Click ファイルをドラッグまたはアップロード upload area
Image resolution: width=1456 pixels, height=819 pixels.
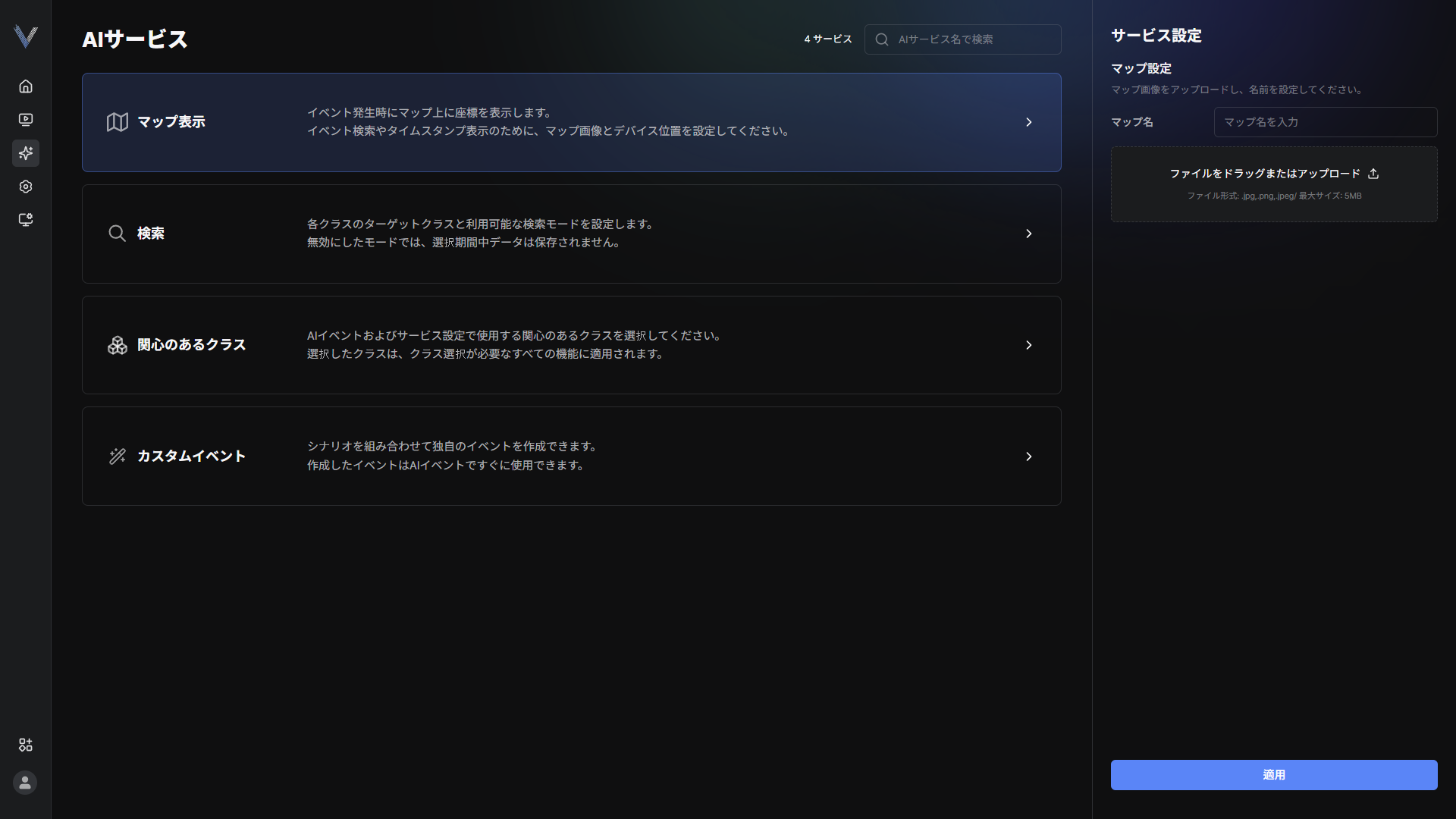click(1274, 184)
